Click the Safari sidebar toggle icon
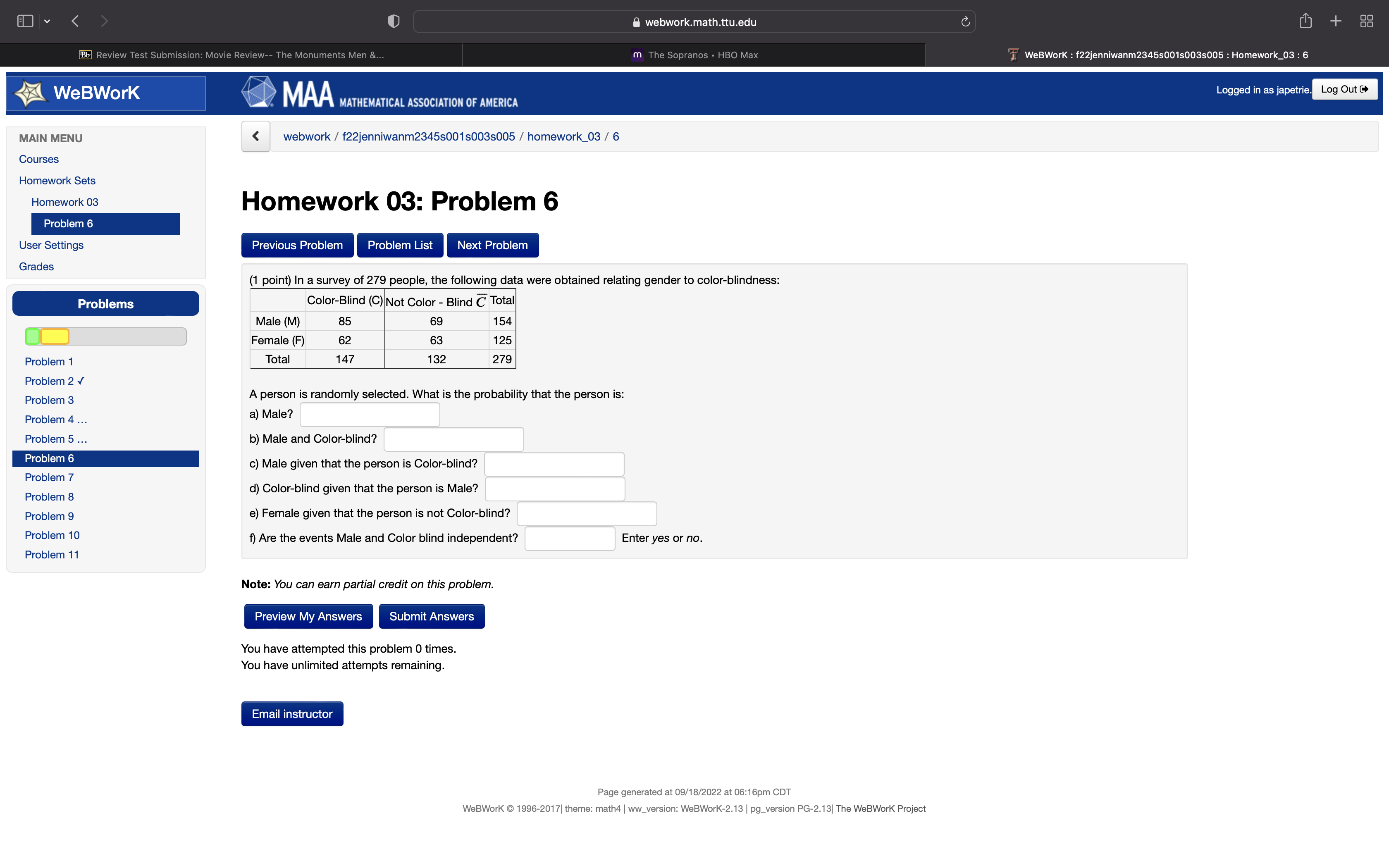Viewport: 1389px width, 868px height. coord(25,21)
